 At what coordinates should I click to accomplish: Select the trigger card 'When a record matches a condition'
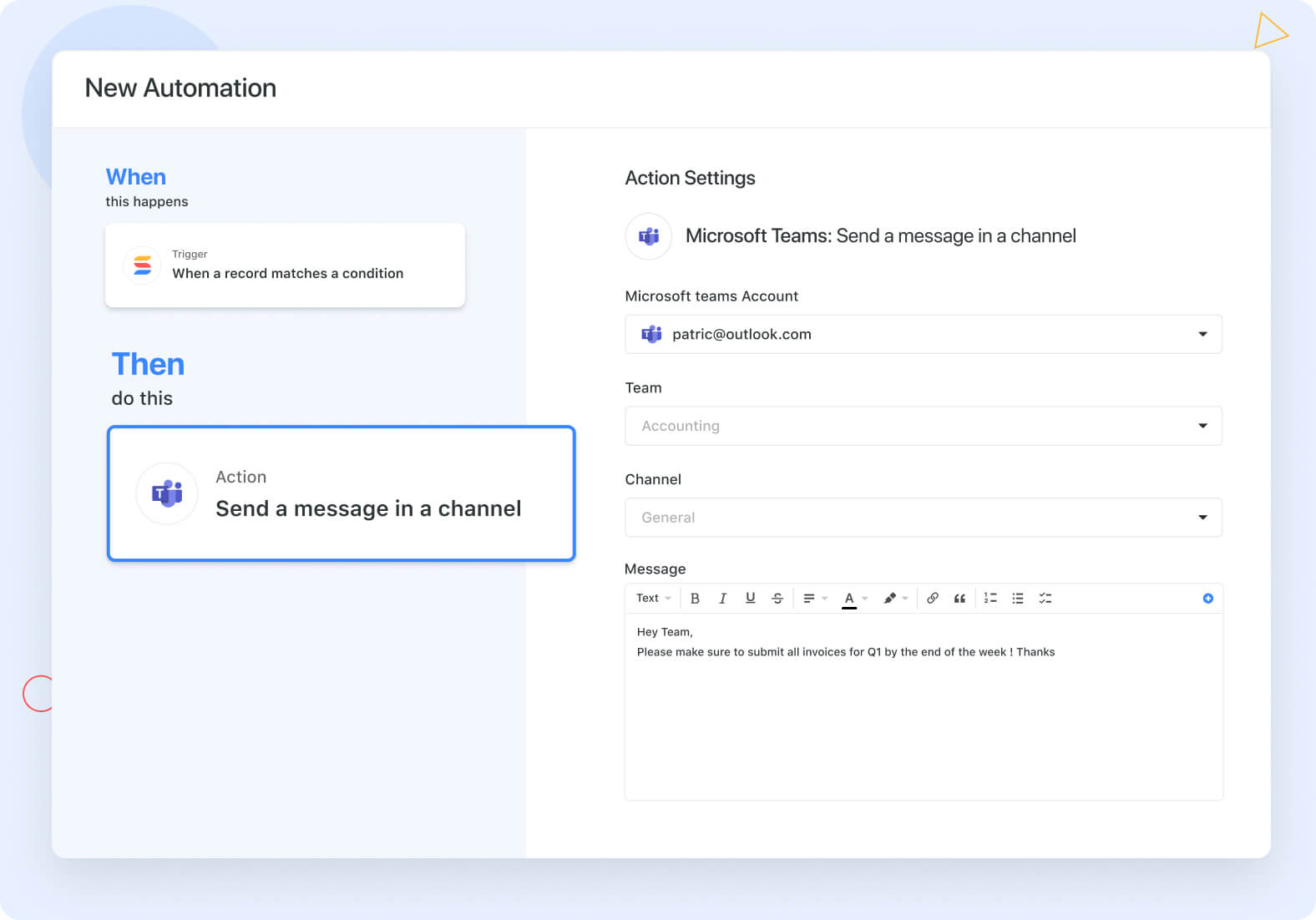[x=285, y=265]
